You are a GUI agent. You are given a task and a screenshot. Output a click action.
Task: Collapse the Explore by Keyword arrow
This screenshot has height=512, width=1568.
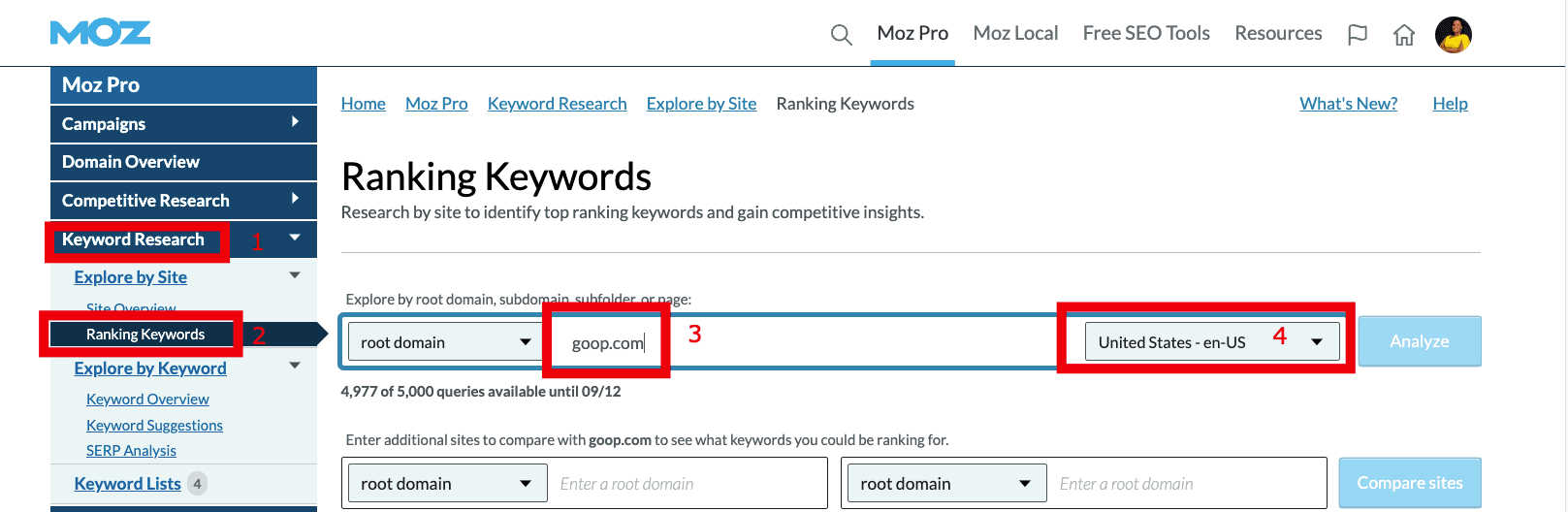click(295, 366)
